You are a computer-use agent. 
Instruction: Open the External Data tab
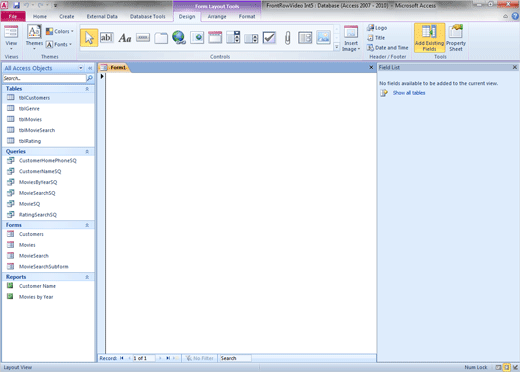pyautogui.click(x=102, y=16)
